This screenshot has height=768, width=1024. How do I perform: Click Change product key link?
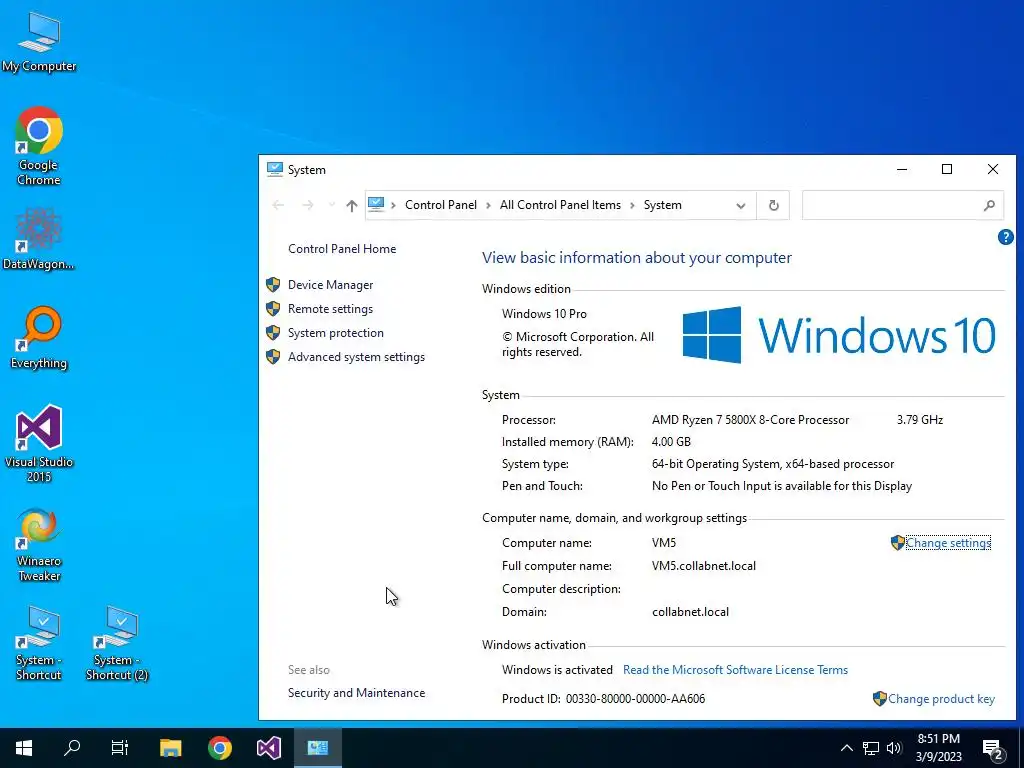click(941, 699)
